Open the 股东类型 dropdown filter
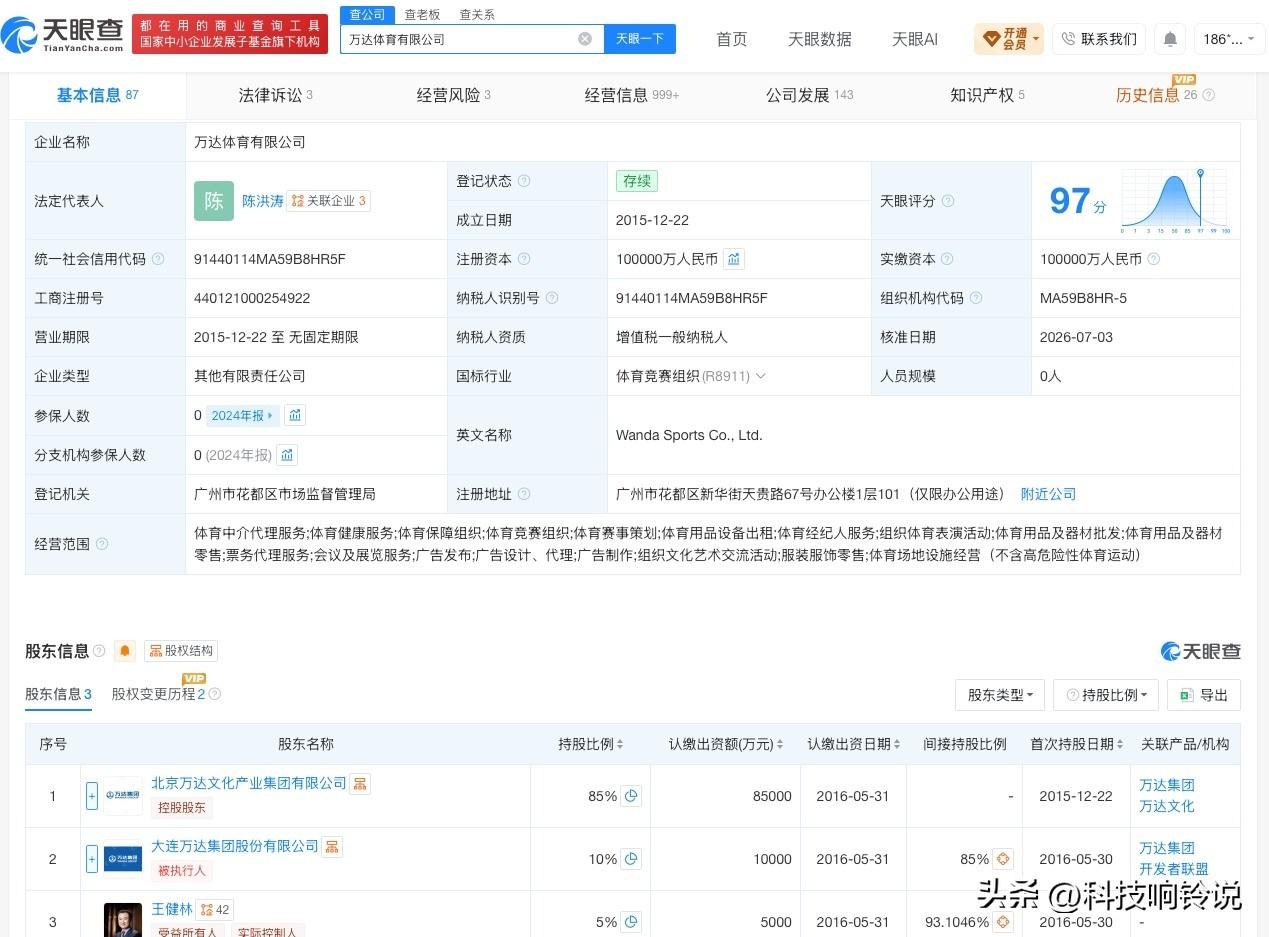The image size is (1269, 937). [1000, 695]
